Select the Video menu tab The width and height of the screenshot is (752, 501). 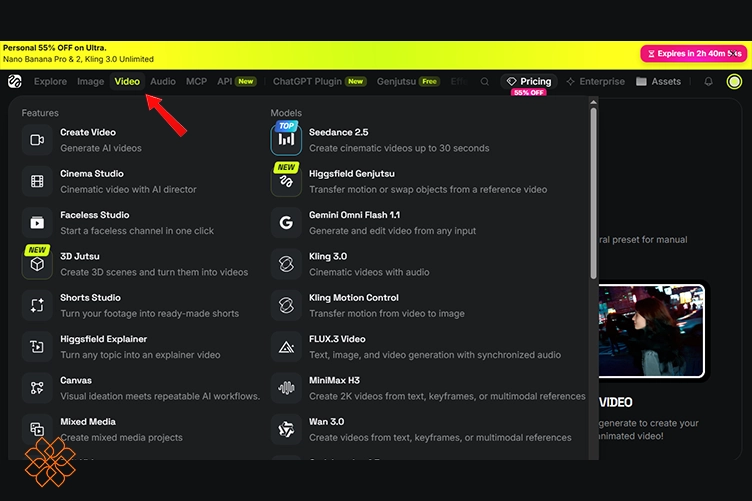127,82
